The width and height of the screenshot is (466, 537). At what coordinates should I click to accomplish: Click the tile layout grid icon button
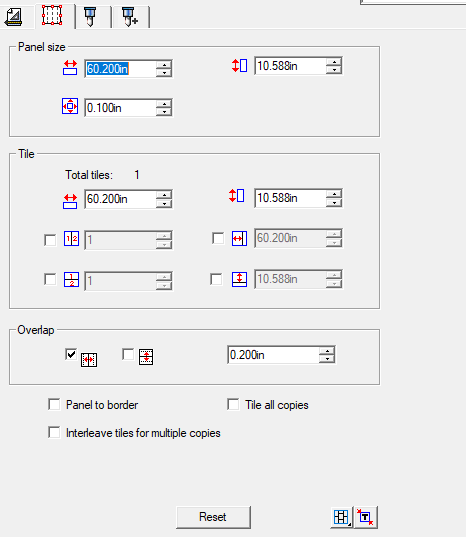click(x=342, y=517)
